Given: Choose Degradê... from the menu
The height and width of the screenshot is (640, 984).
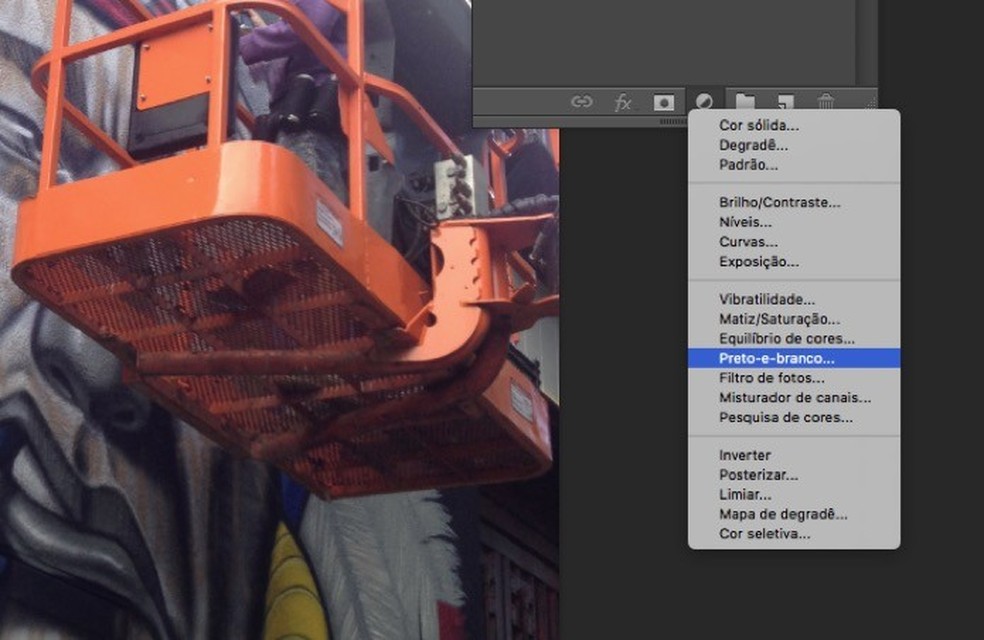Looking at the screenshot, I should coord(794,145).
